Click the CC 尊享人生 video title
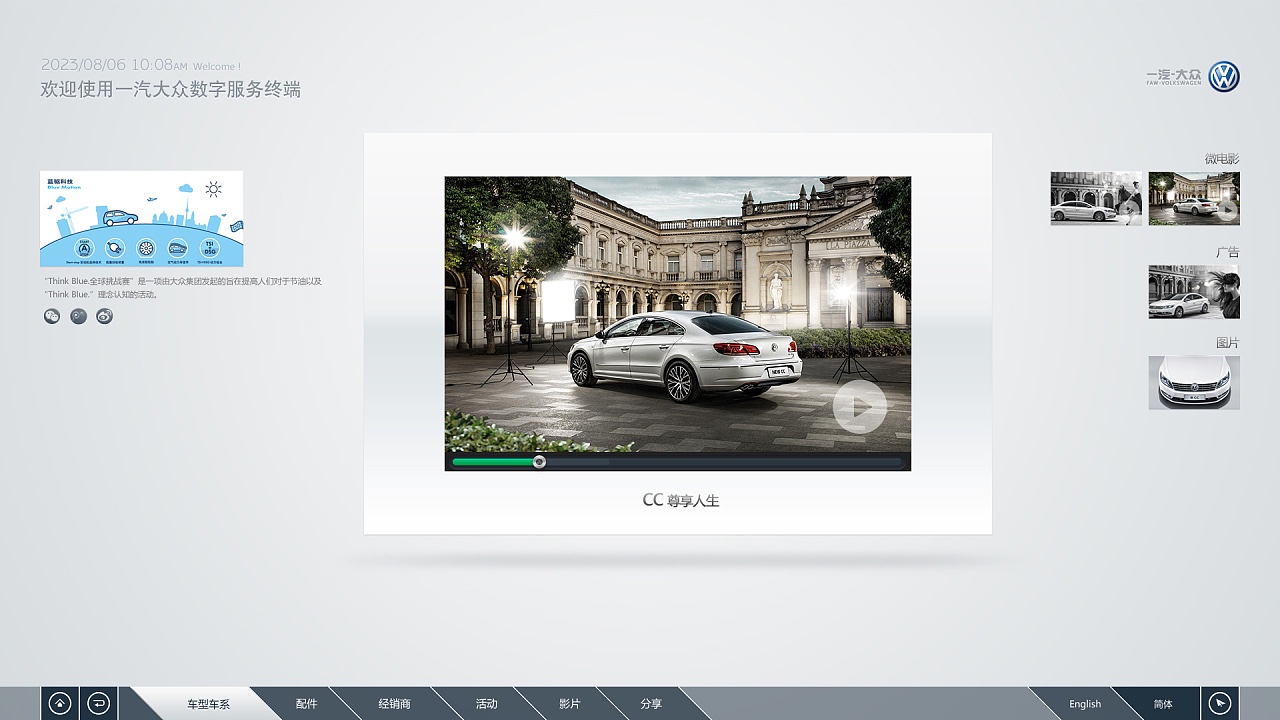Image resolution: width=1280 pixels, height=720 pixels. [681, 500]
